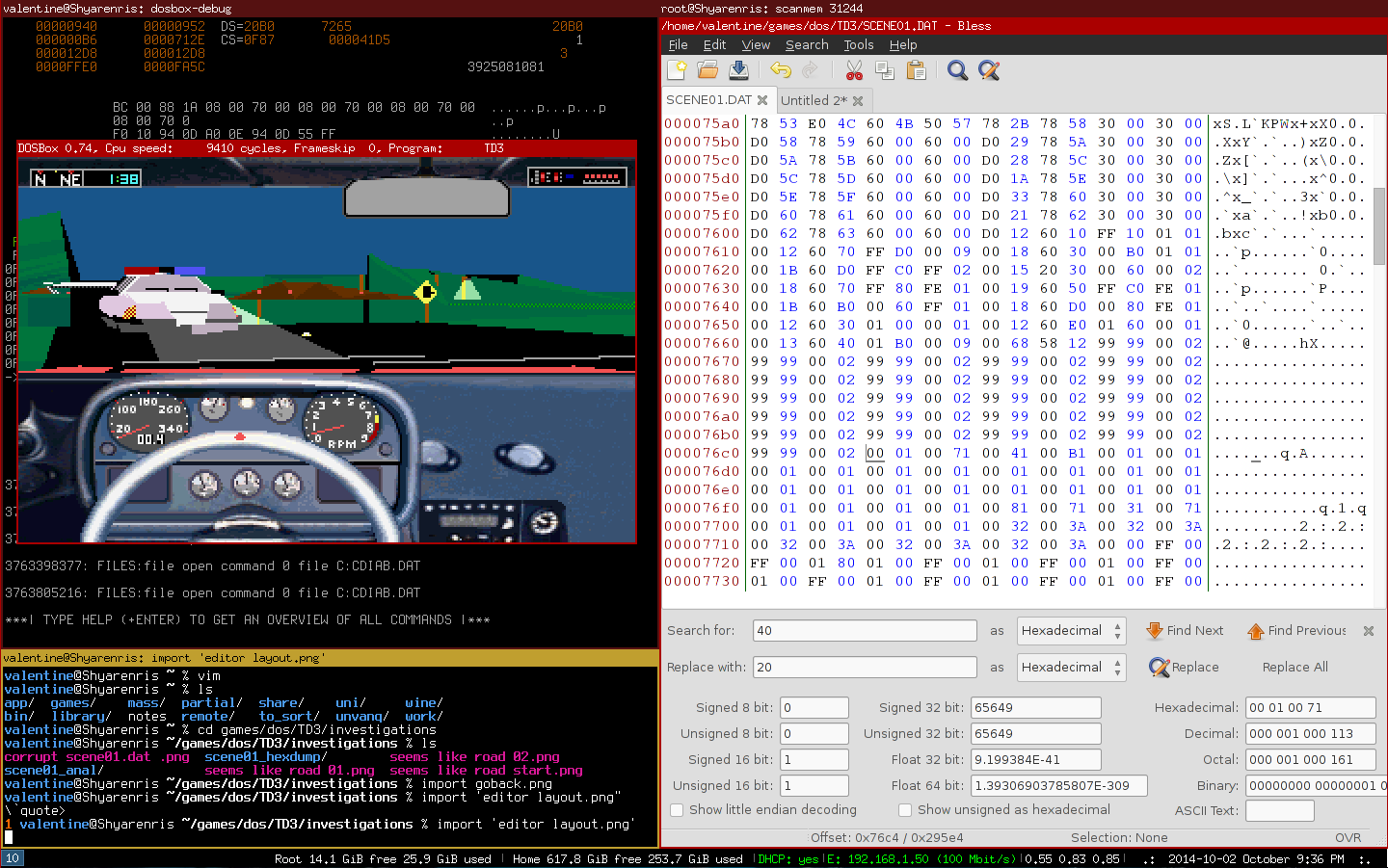The height and width of the screenshot is (868, 1388).
Task: Click the Replace All button
Action: coord(1295,667)
